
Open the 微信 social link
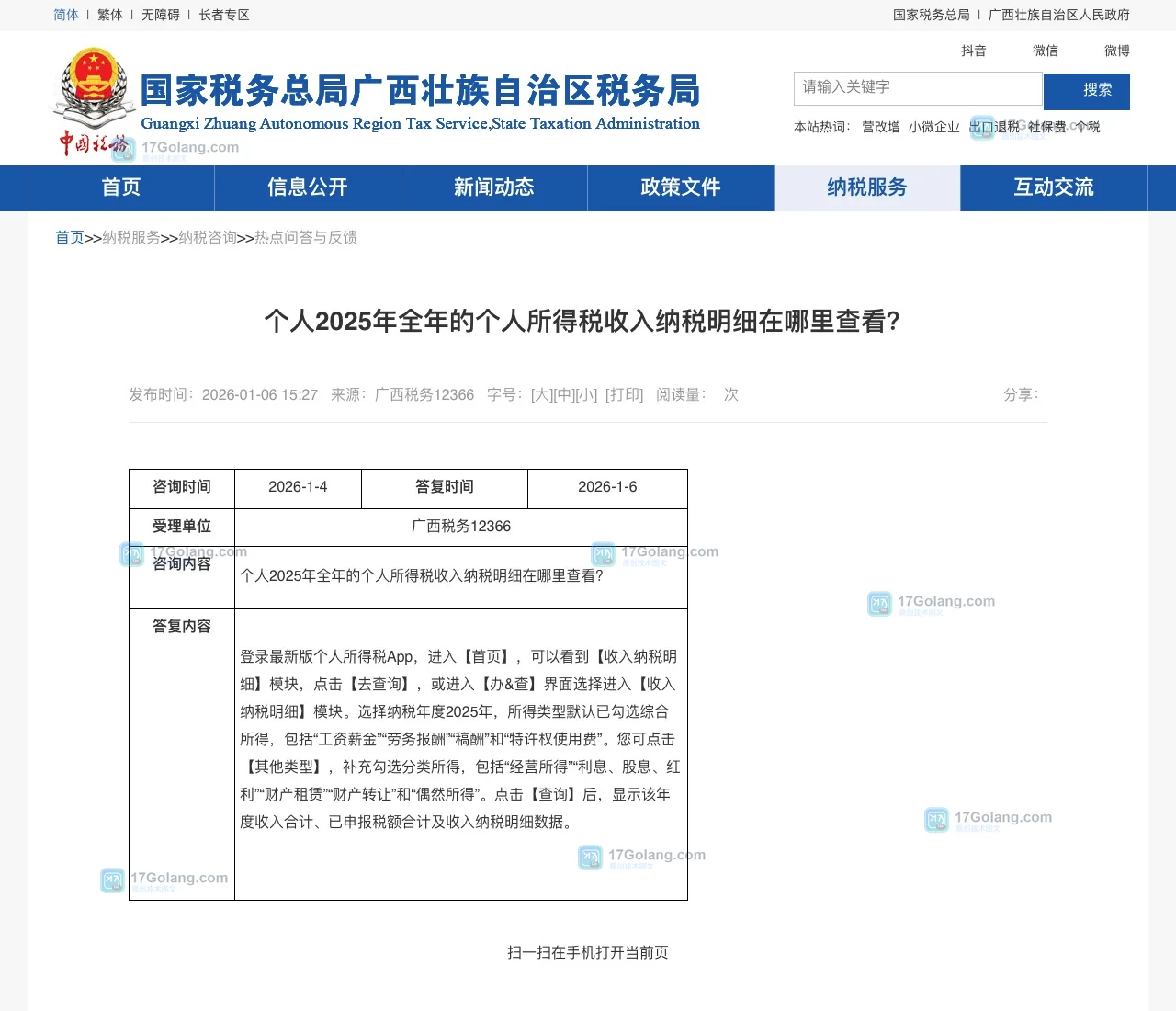(1046, 51)
